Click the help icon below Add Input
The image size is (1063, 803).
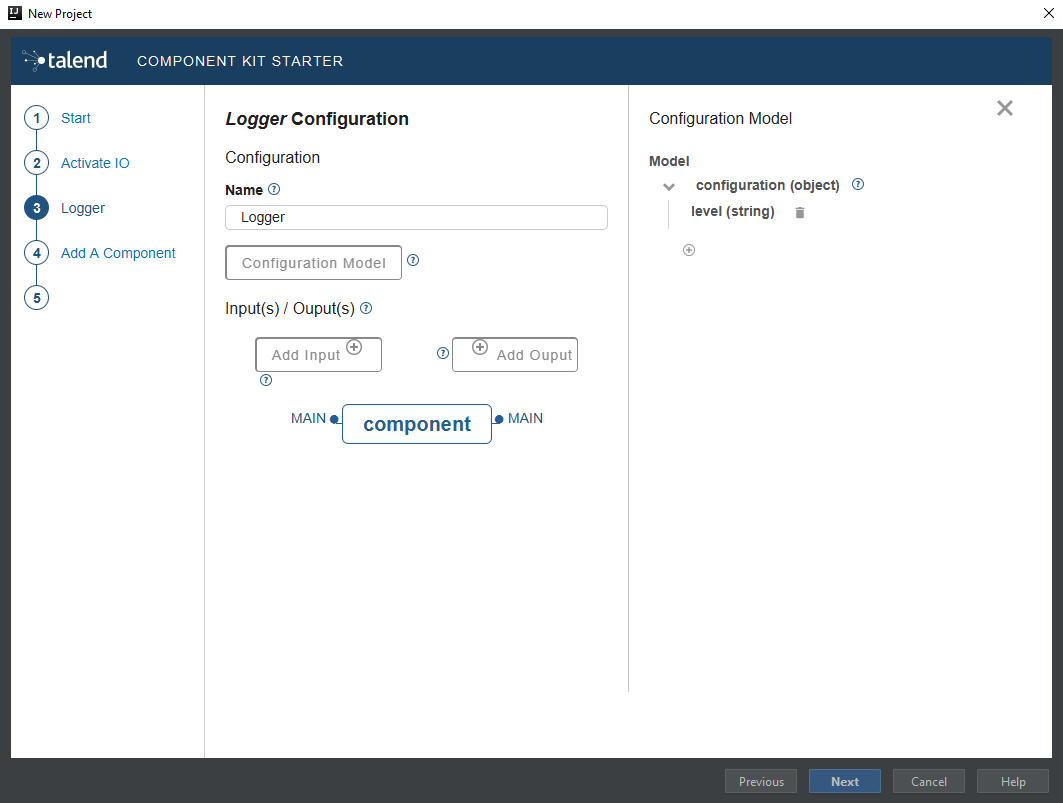coord(266,380)
